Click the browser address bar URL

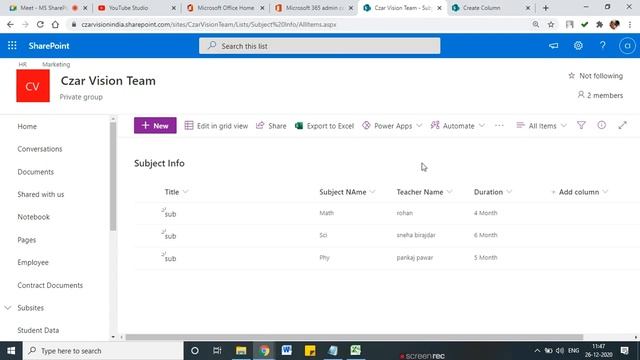[x=209, y=24]
